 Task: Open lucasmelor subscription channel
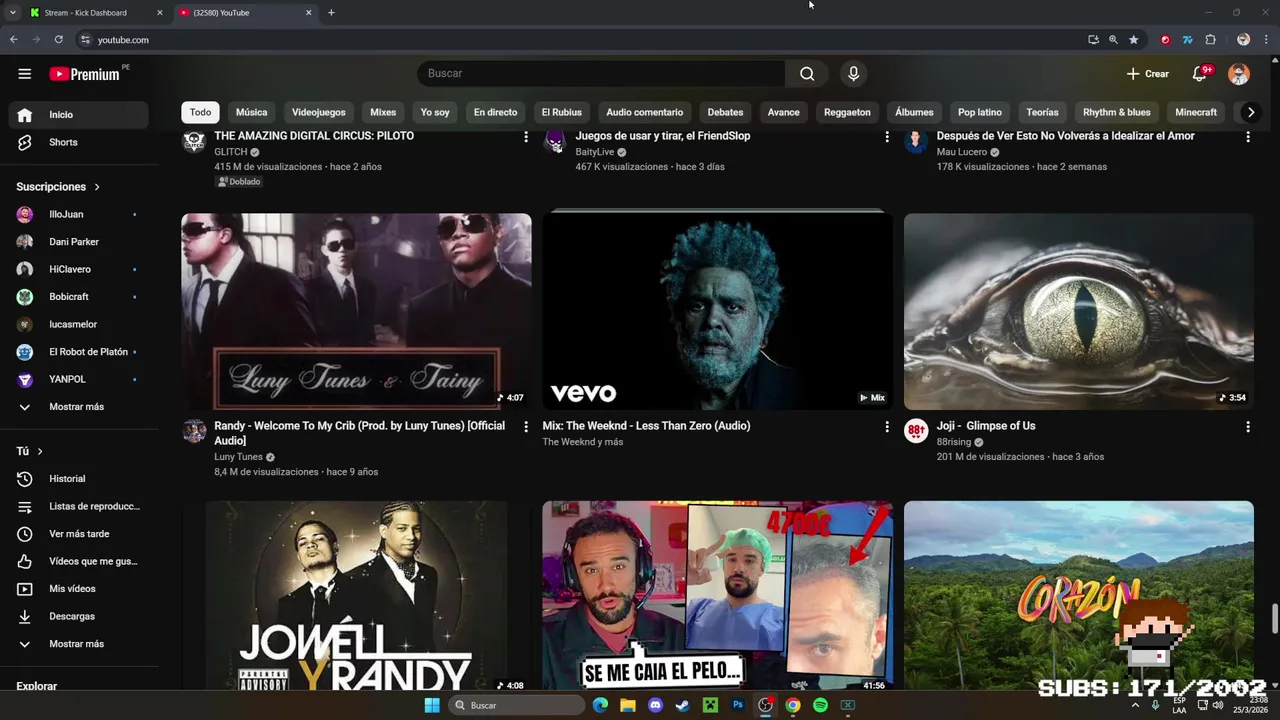pyautogui.click(x=78, y=324)
